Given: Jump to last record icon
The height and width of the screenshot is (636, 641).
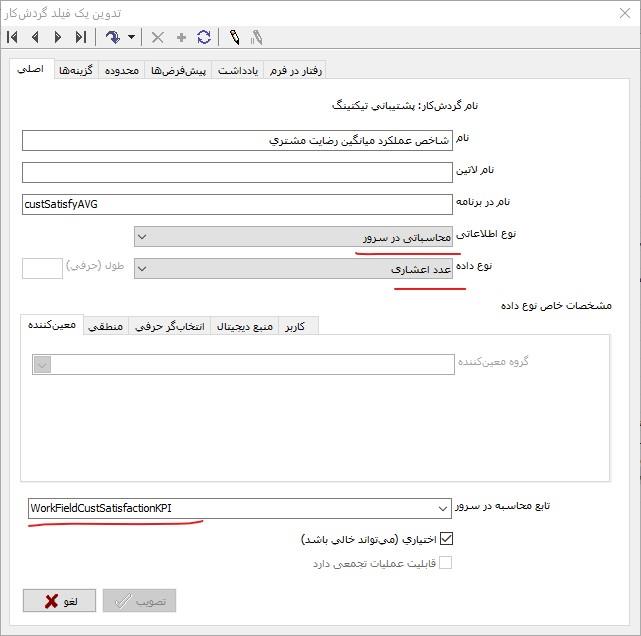Looking at the screenshot, I should coord(81,38).
